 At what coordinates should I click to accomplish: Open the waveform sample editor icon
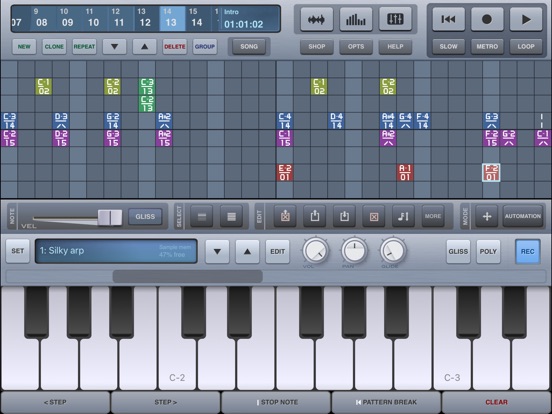pos(316,20)
